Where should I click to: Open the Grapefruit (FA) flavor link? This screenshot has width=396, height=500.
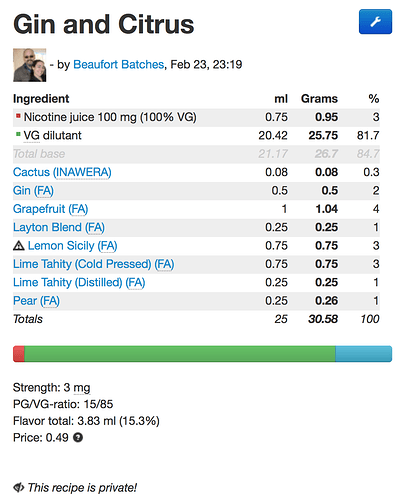(51, 209)
